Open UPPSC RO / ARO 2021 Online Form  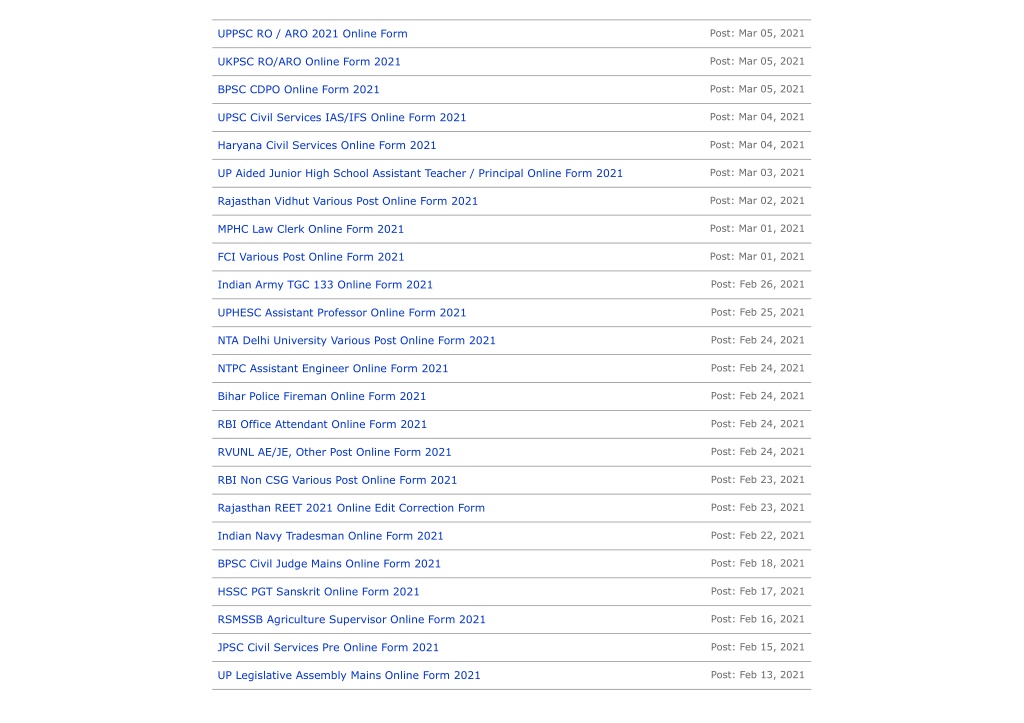click(x=312, y=34)
